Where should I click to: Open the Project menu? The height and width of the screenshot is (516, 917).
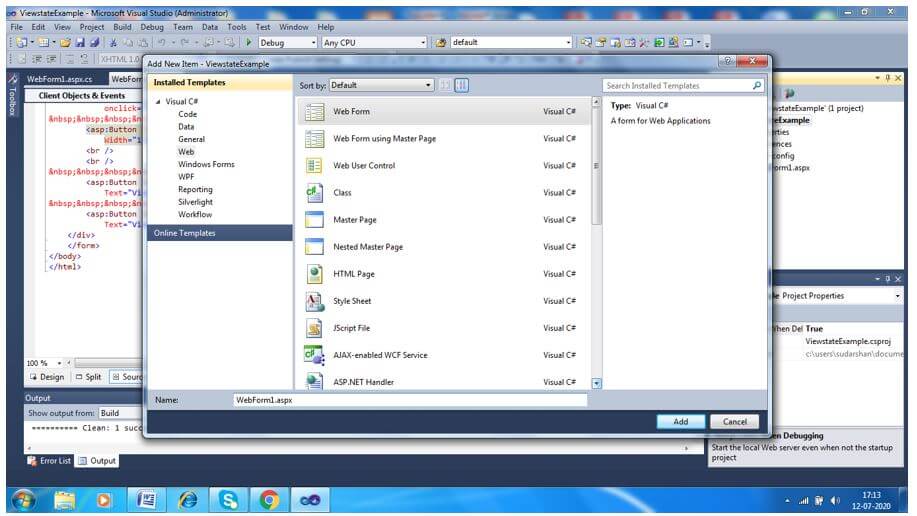coord(92,27)
